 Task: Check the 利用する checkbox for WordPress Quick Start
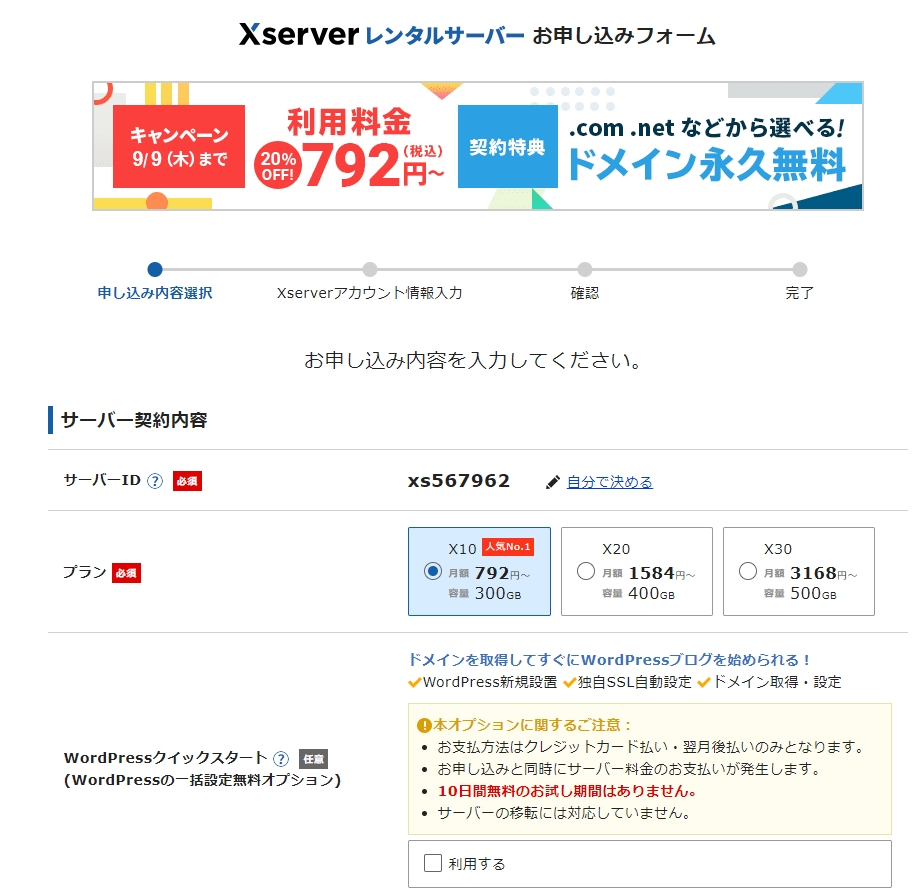[433, 863]
